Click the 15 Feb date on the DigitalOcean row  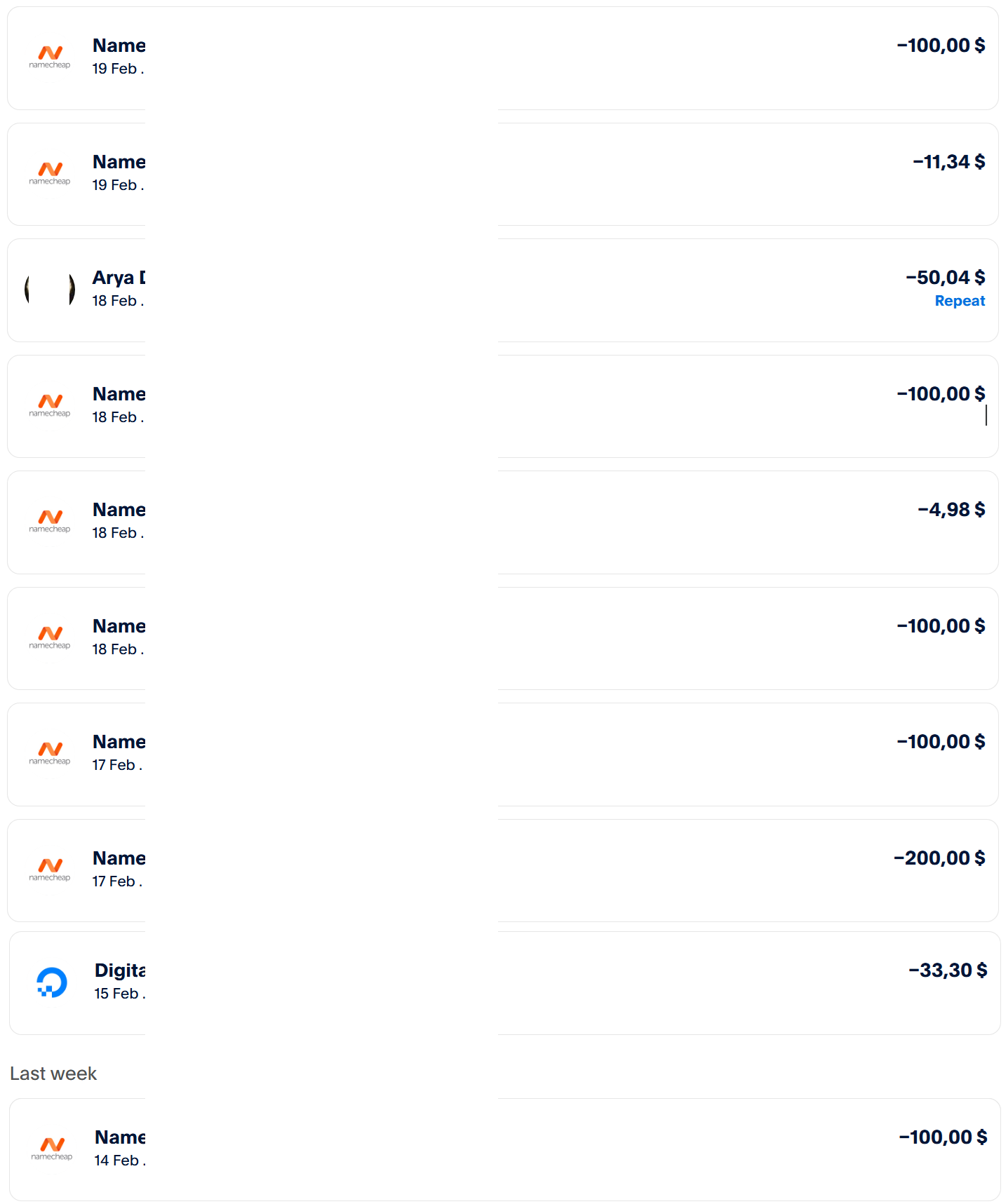click(x=116, y=994)
